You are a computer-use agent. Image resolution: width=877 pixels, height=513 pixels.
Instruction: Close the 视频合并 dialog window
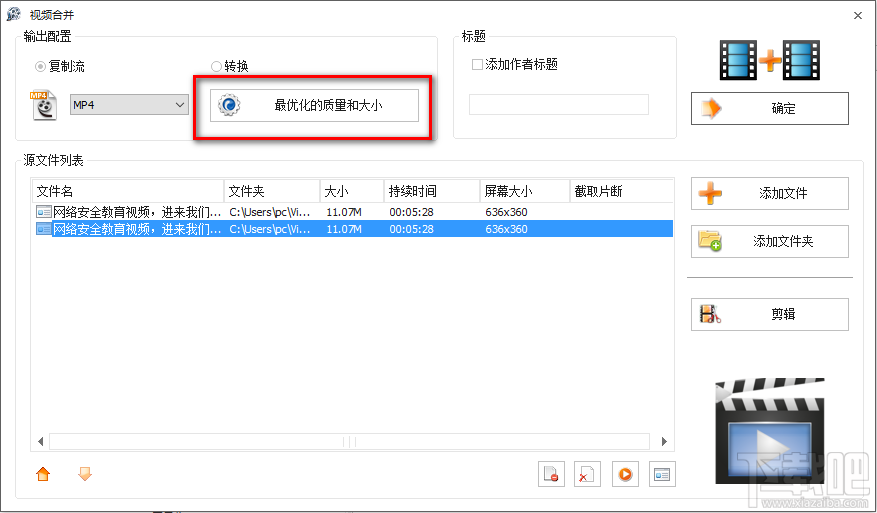tap(857, 16)
